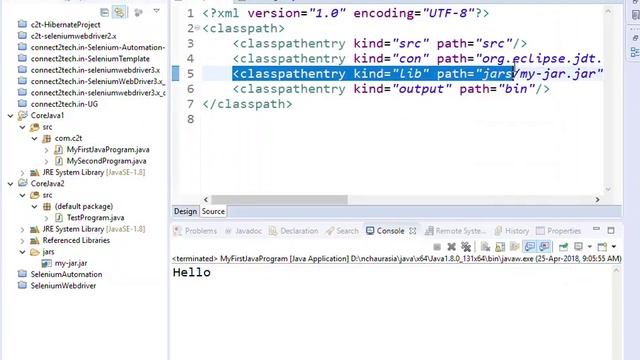Collapse the com.c2t package
Screen dimensions: 640x360
pyautogui.click(x=35, y=139)
